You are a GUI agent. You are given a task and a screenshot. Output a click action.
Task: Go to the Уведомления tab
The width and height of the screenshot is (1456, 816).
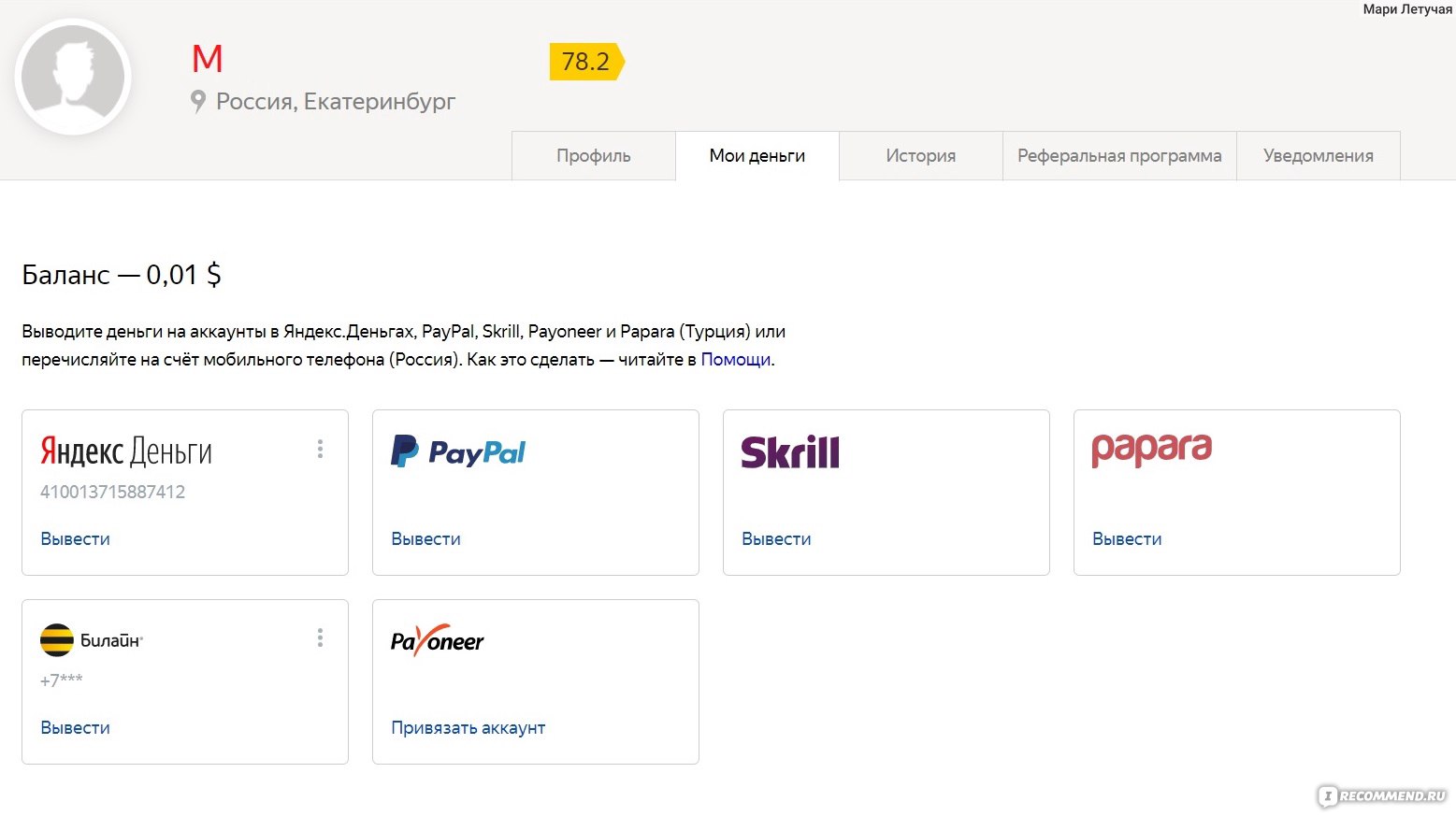[1319, 156]
